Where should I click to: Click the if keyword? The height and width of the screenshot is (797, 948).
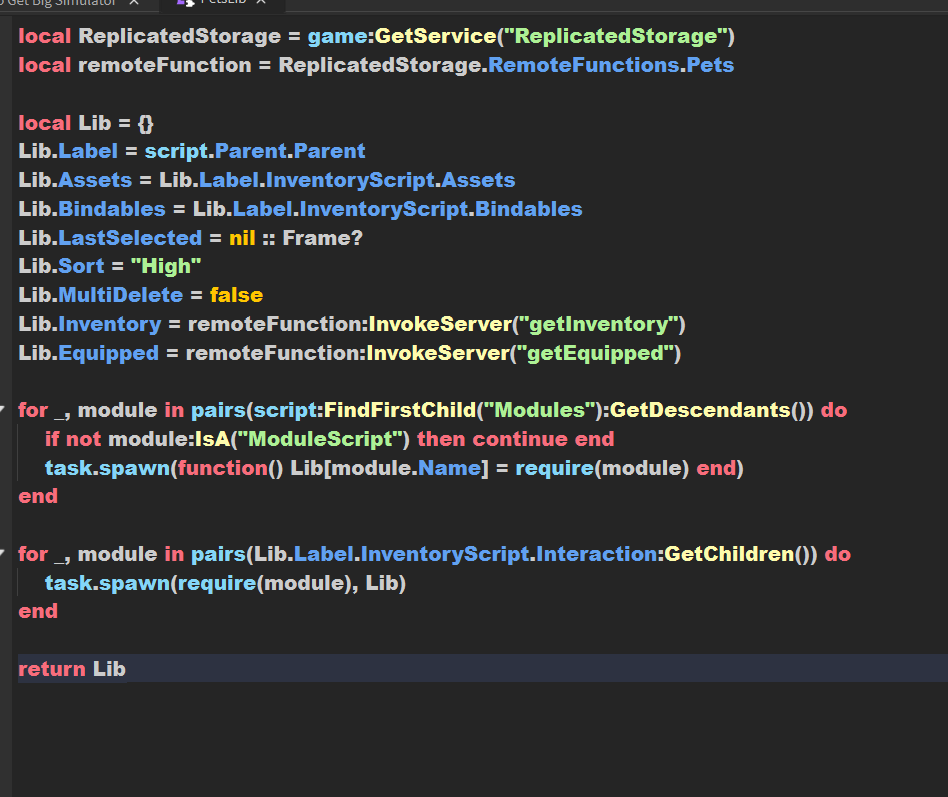51,439
